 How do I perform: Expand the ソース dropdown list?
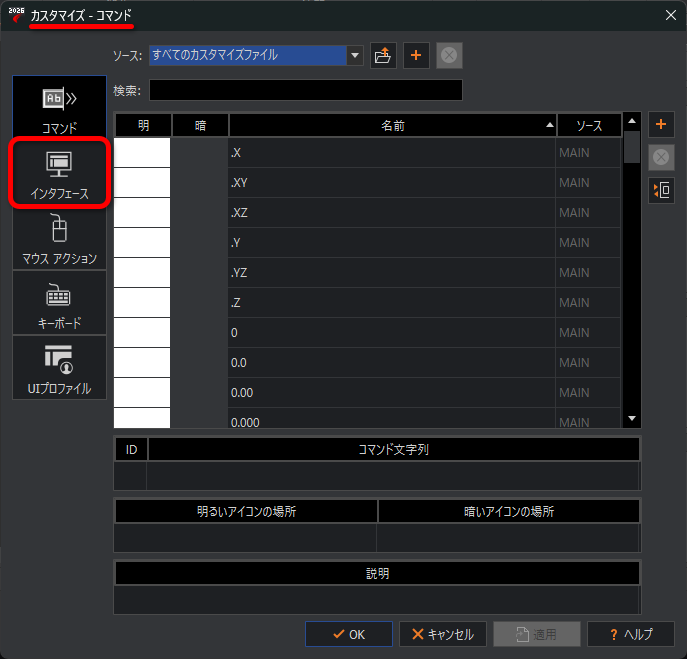pyautogui.click(x=355, y=56)
